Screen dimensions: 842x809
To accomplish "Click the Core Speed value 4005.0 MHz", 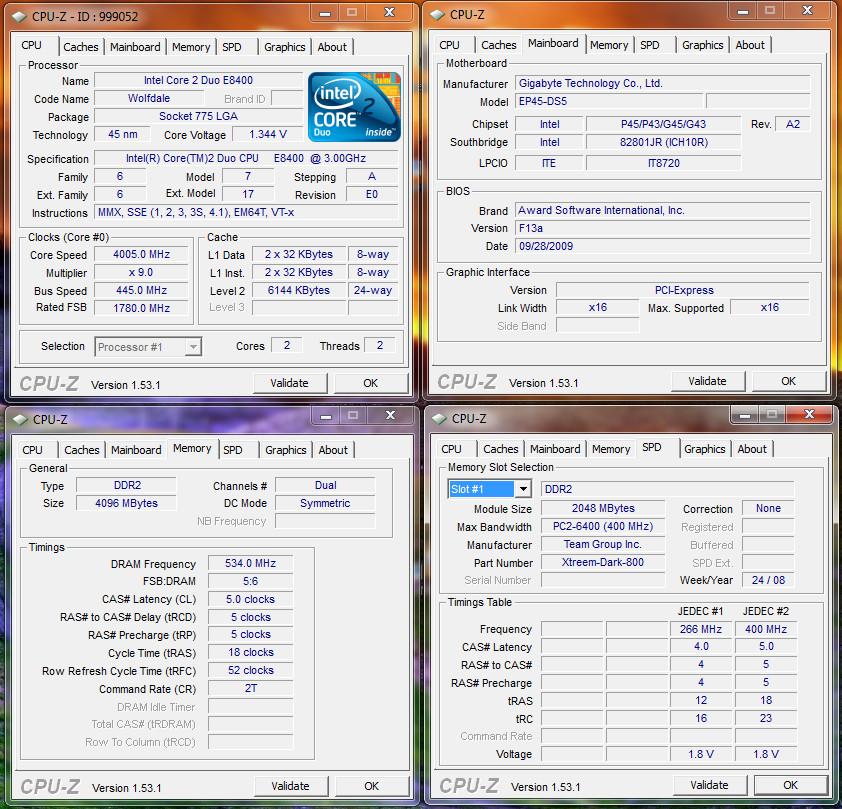I will pyautogui.click(x=141, y=254).
